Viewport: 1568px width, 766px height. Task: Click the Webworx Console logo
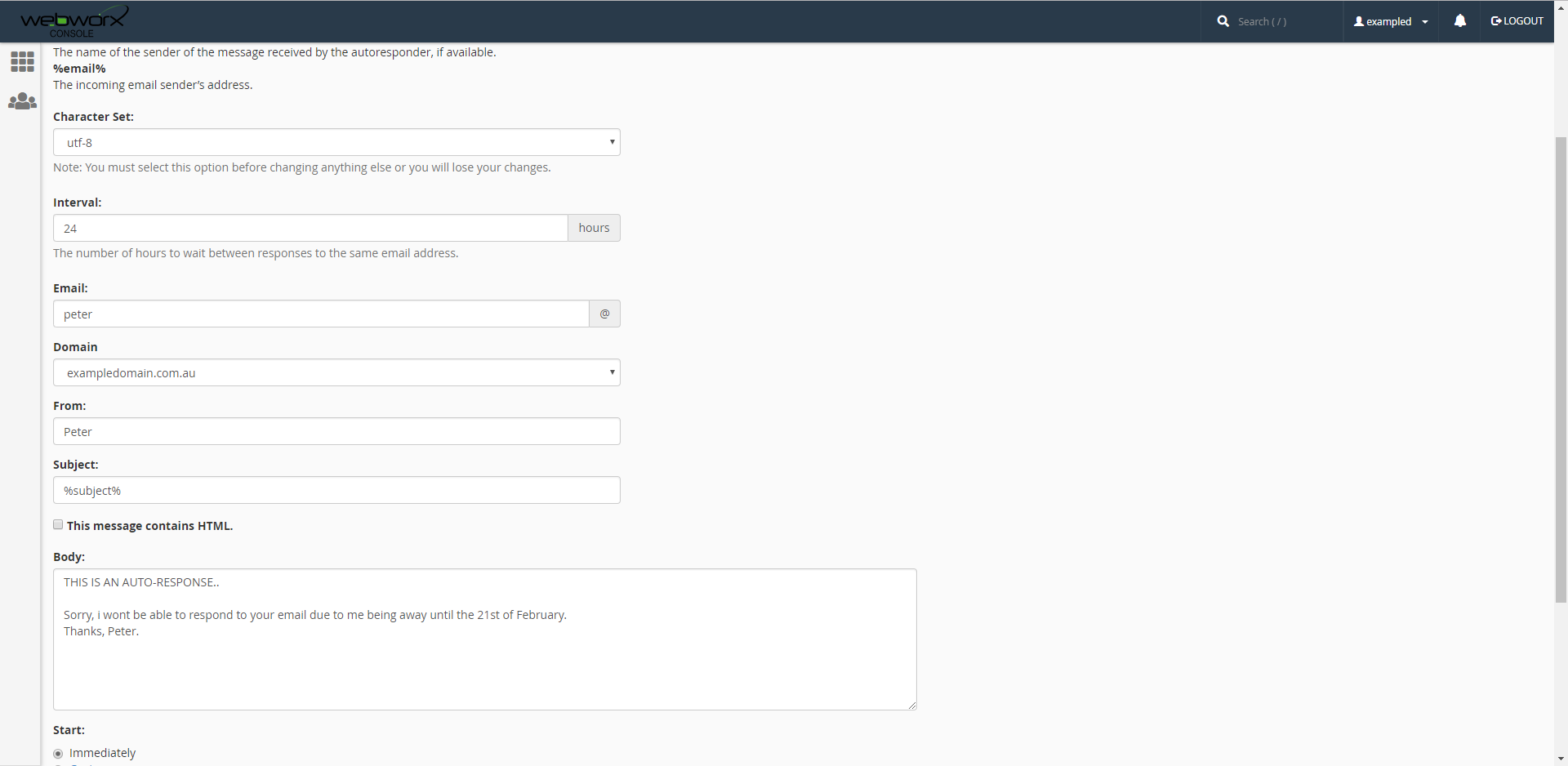coord(73,21)
